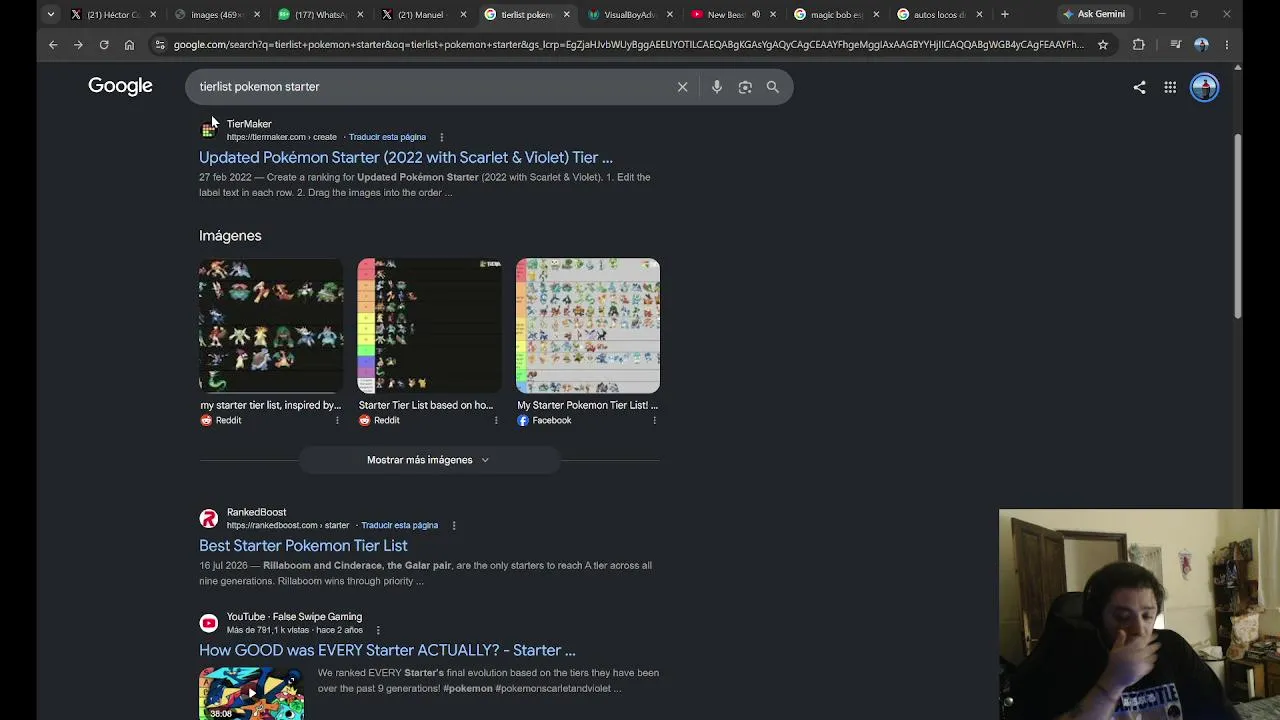Search by image with Google Lens
This screenshot has height=720, width=1280.
[x=745, y=87]
